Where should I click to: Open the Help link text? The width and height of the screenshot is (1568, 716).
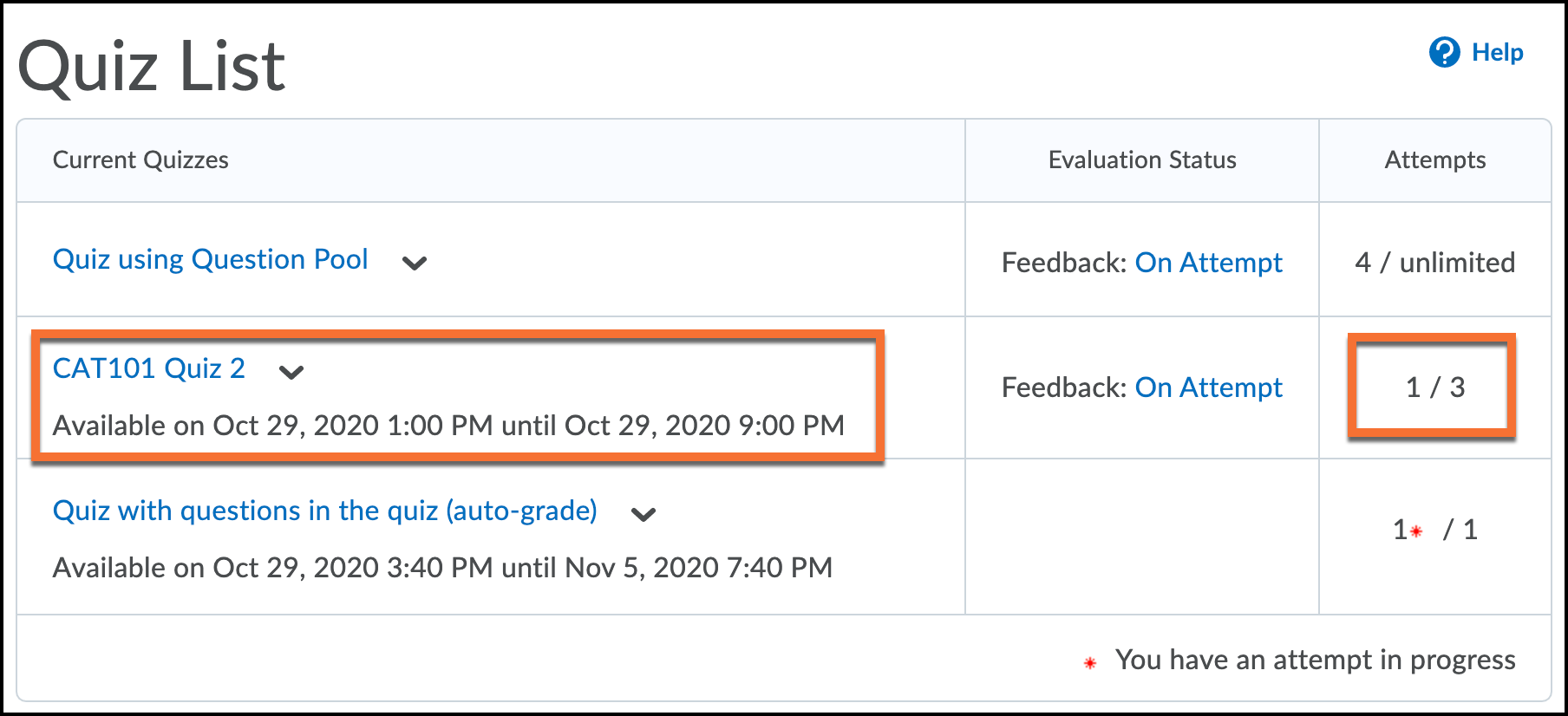tap(1497, 52)
